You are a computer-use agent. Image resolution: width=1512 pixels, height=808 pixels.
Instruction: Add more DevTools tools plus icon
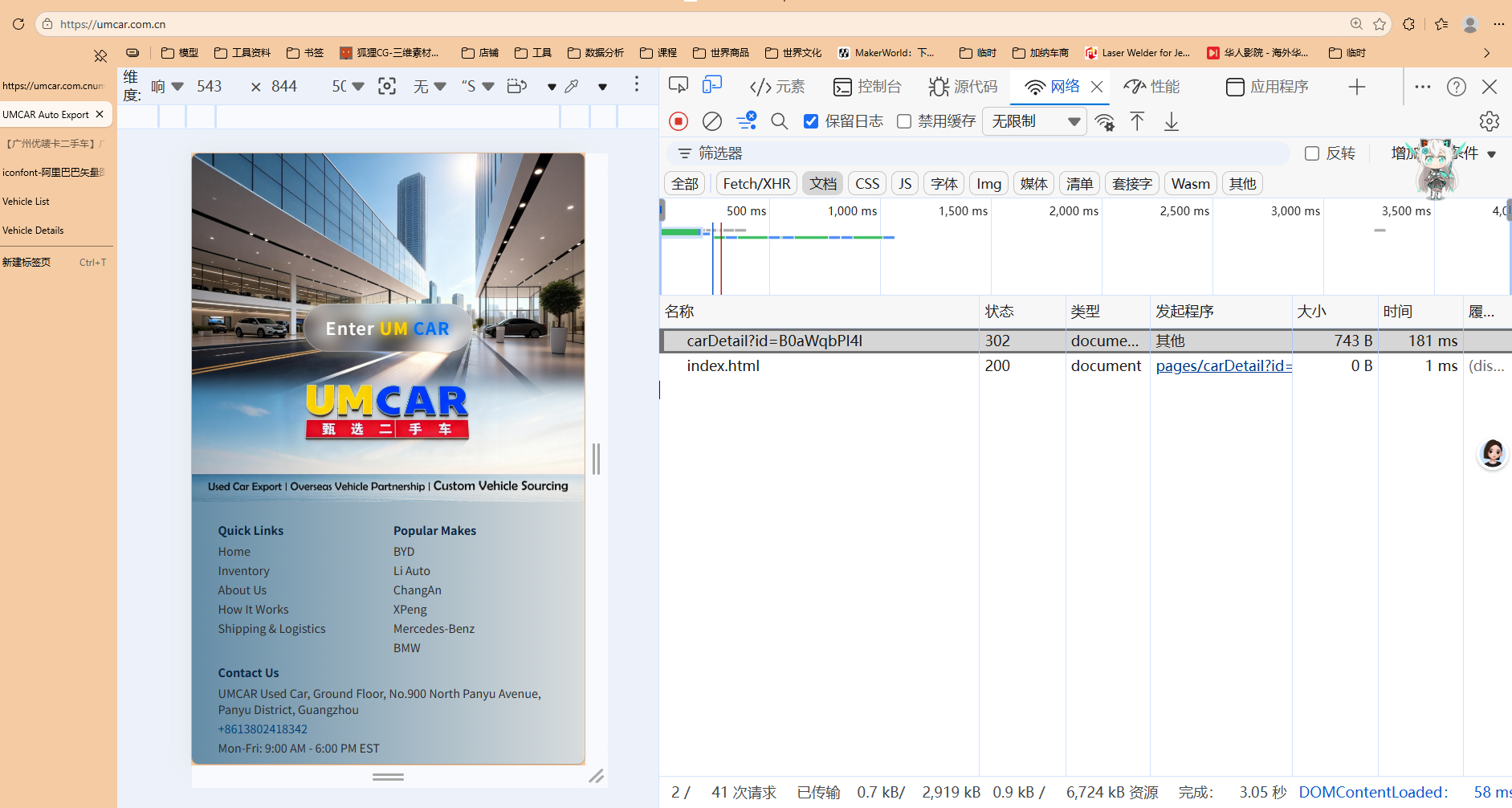pos(1357,87)
